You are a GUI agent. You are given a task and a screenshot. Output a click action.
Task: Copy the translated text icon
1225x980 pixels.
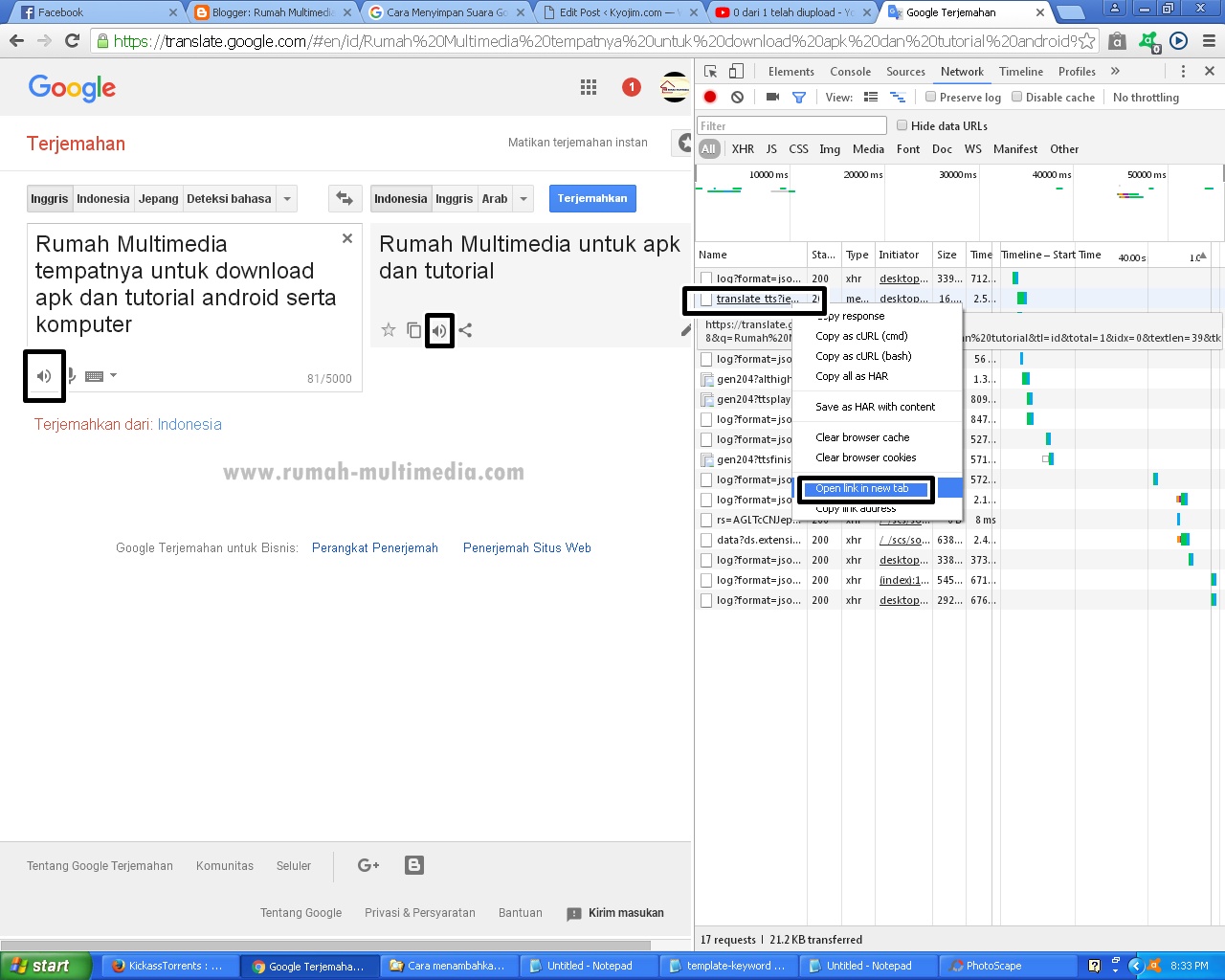[413, 330]
